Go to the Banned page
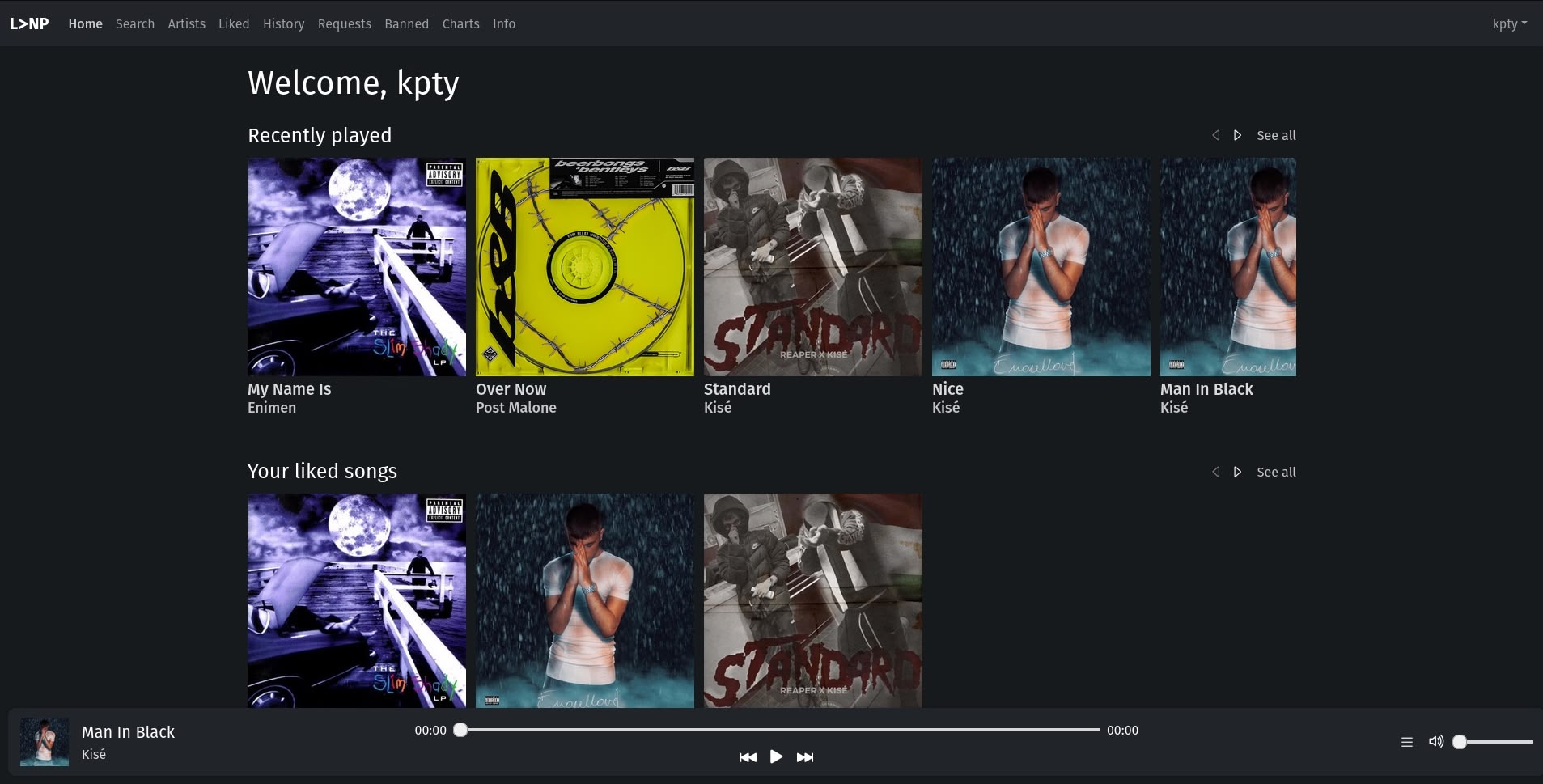 pos(407,23)
